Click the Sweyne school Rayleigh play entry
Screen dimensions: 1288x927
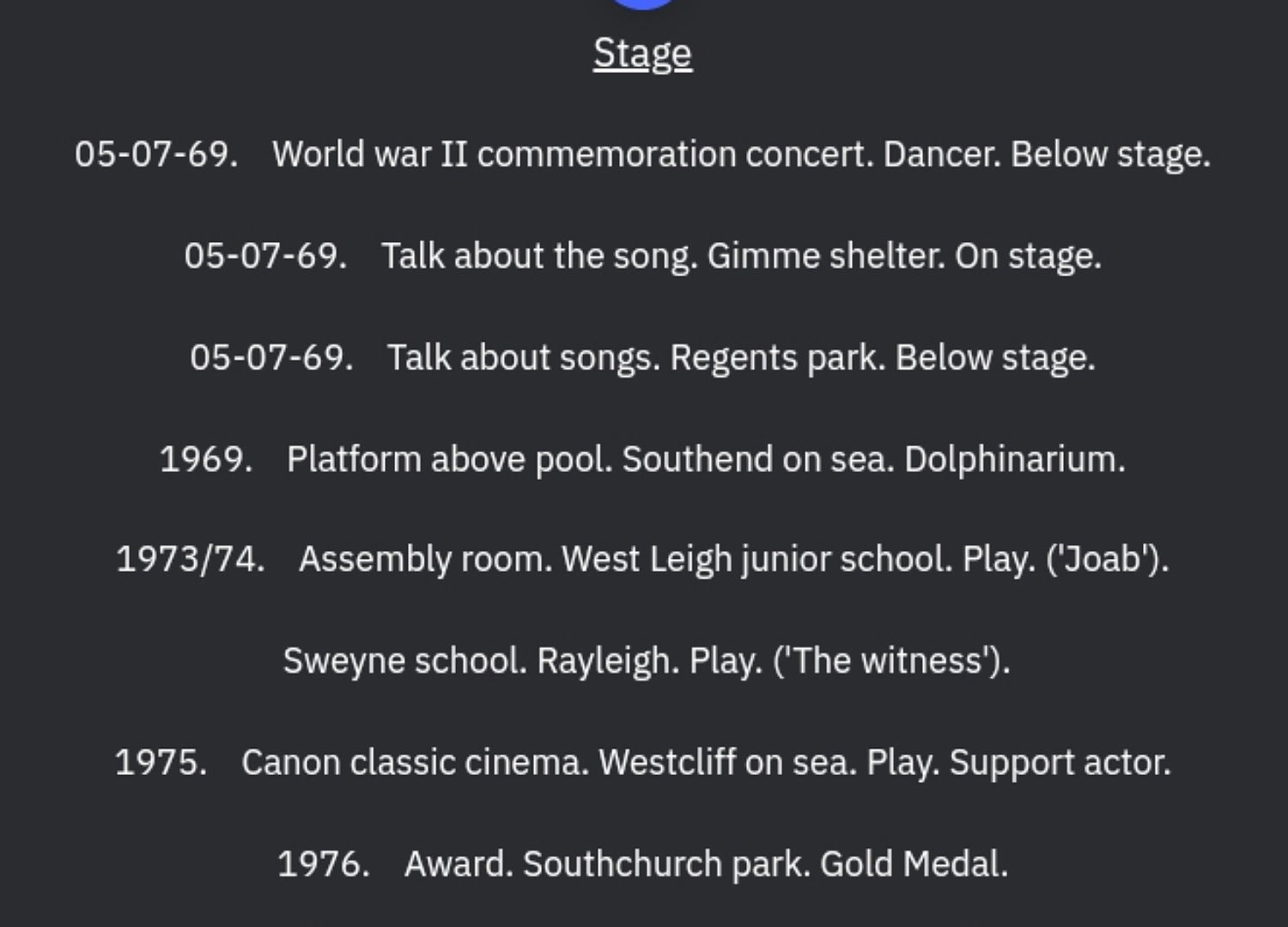tap(647, 661)
